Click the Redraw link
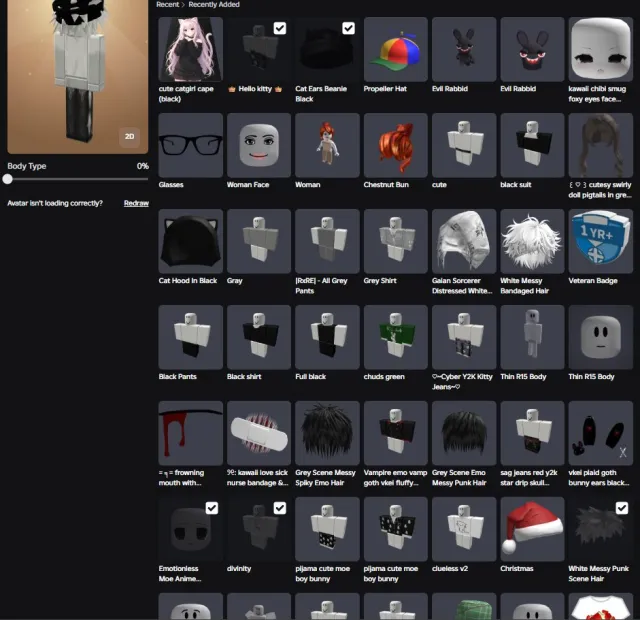The image size is (640, 620). (x=136, y=203)
